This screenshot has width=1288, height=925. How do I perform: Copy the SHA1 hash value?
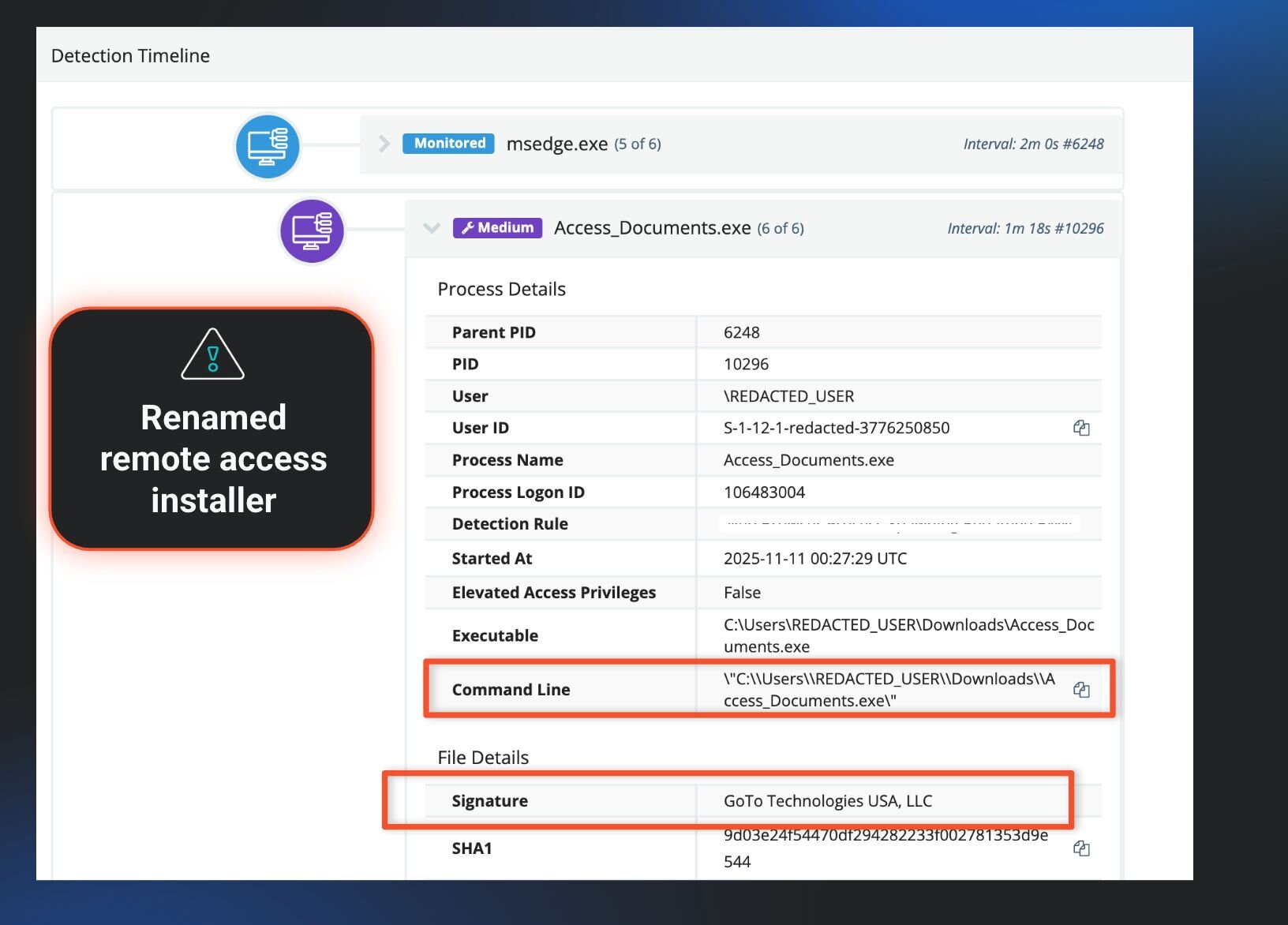[1080, 848]
